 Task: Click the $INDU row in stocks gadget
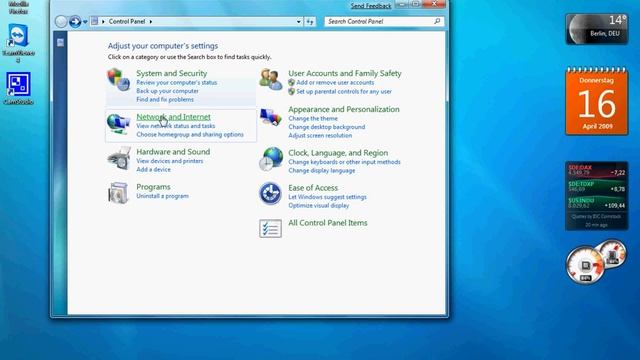tap(596, 203)
